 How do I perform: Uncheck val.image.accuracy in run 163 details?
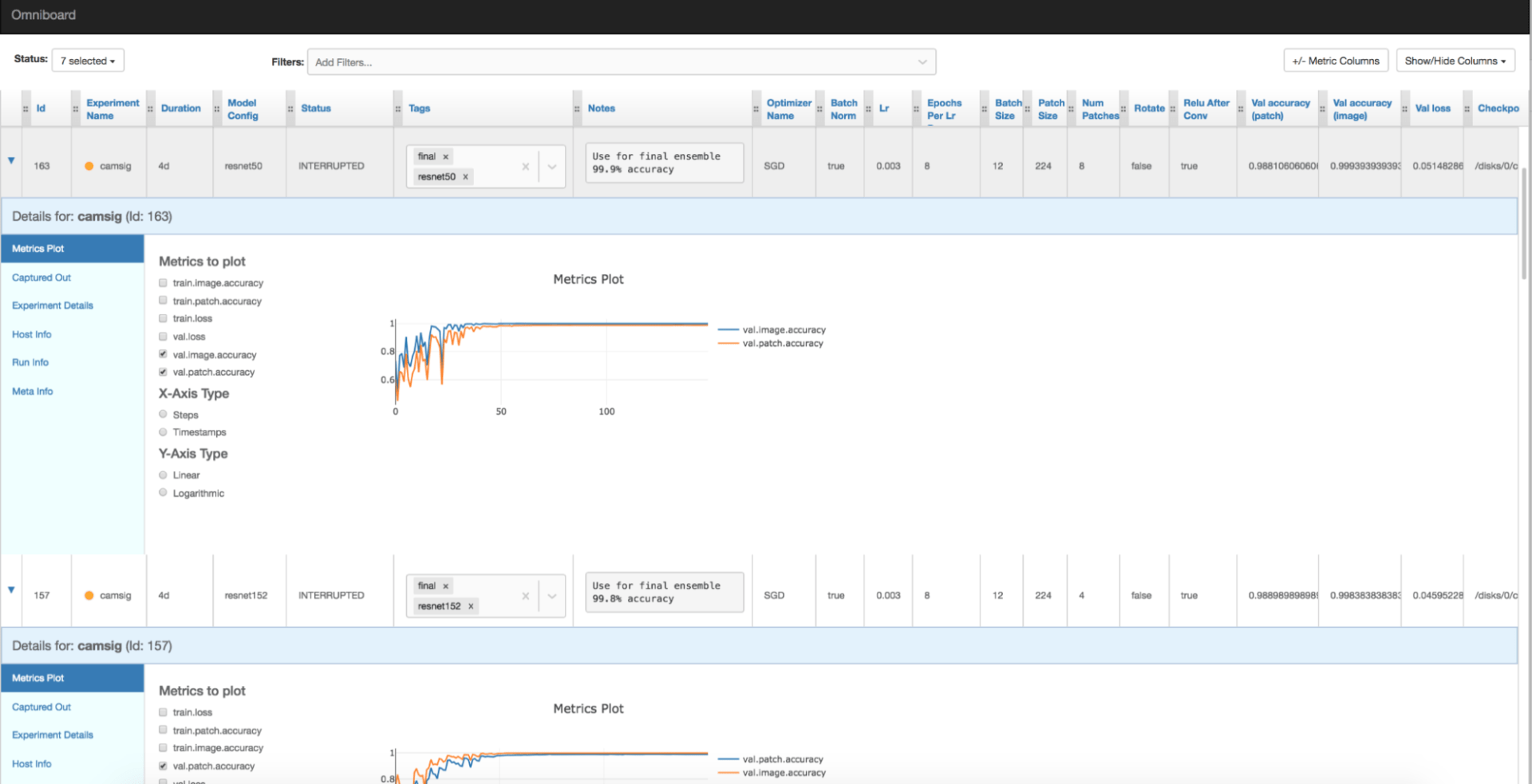pos(163,354)
